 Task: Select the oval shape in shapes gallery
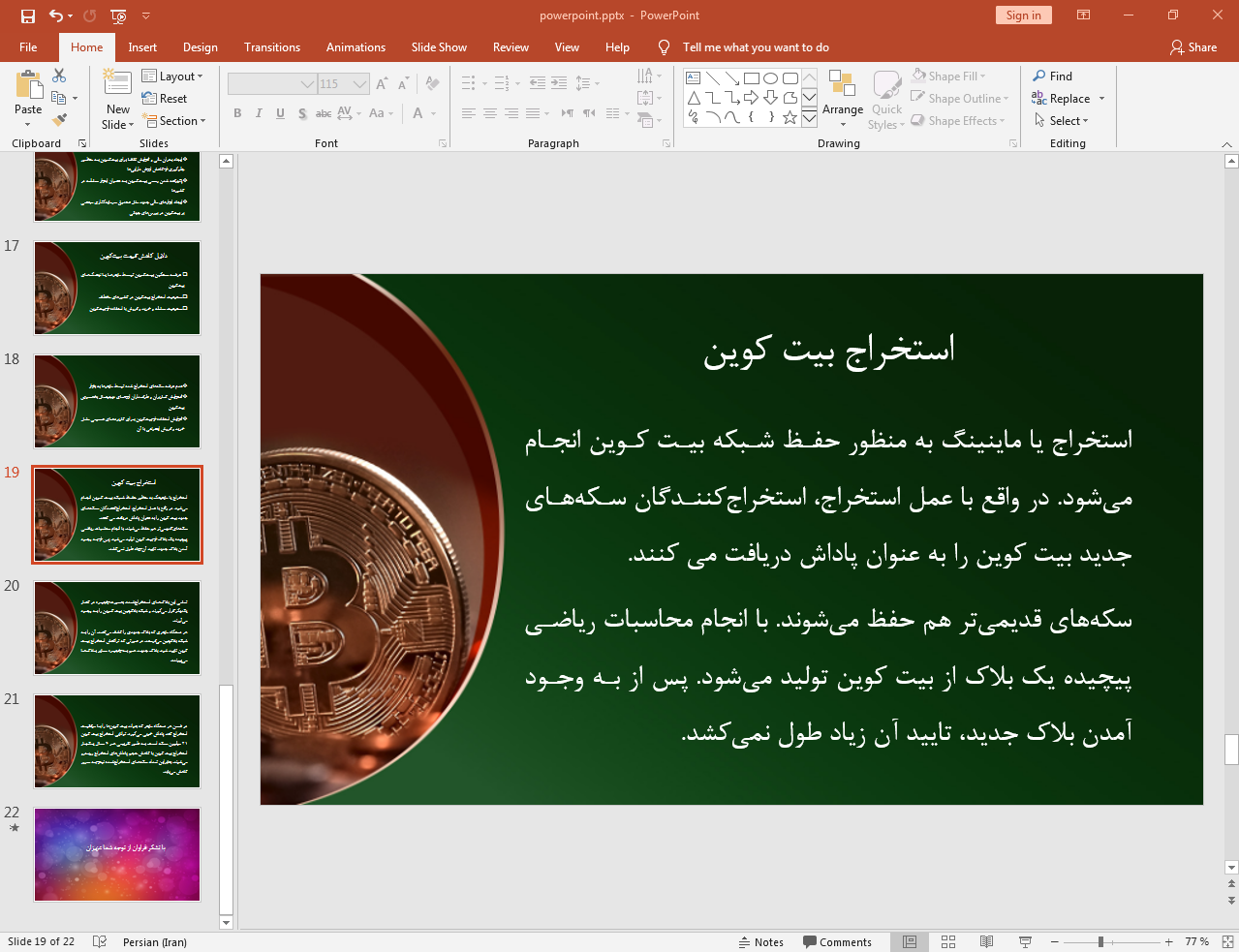pos(771,78)
